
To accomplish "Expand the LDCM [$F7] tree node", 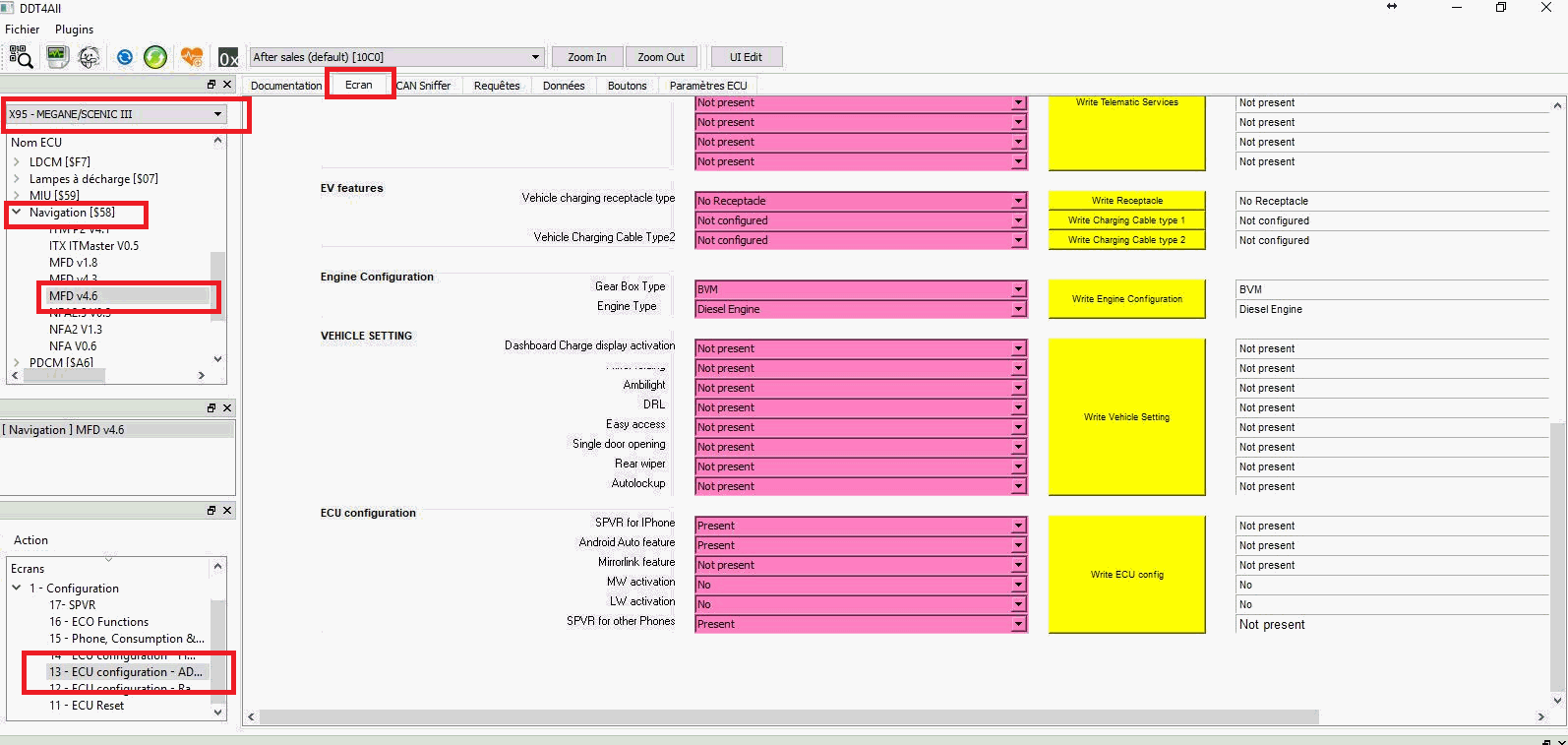I will coord(17,161).
